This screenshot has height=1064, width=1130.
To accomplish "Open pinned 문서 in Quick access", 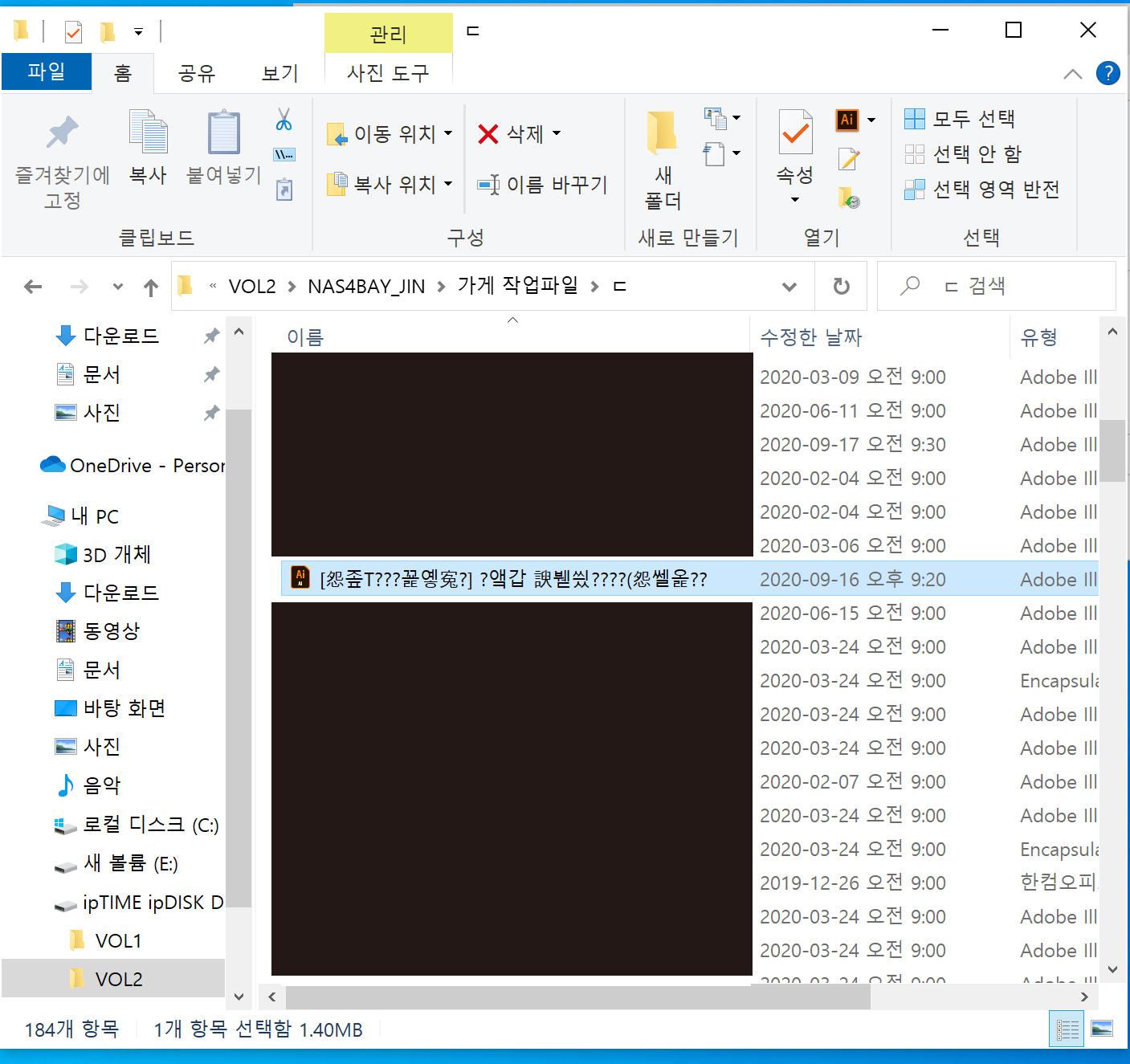I will click(101, 374).
